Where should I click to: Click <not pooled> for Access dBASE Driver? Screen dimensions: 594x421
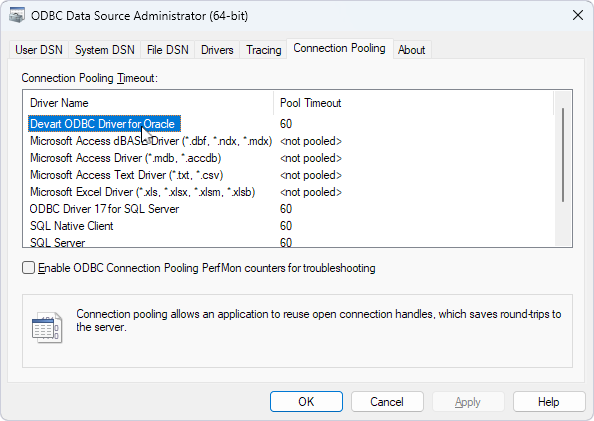point(311,141)
